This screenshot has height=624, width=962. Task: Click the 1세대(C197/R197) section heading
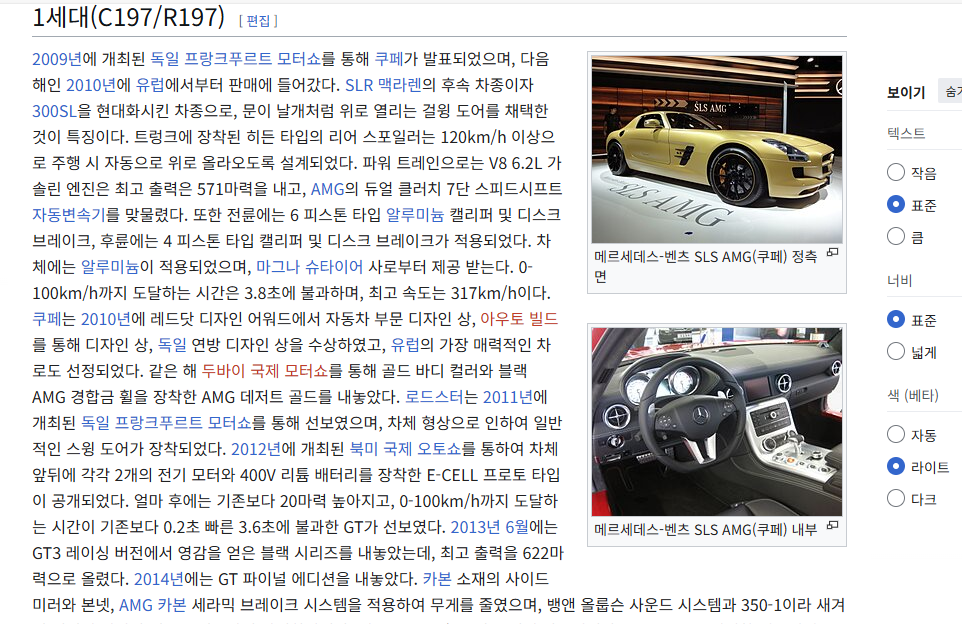[128, 17]
